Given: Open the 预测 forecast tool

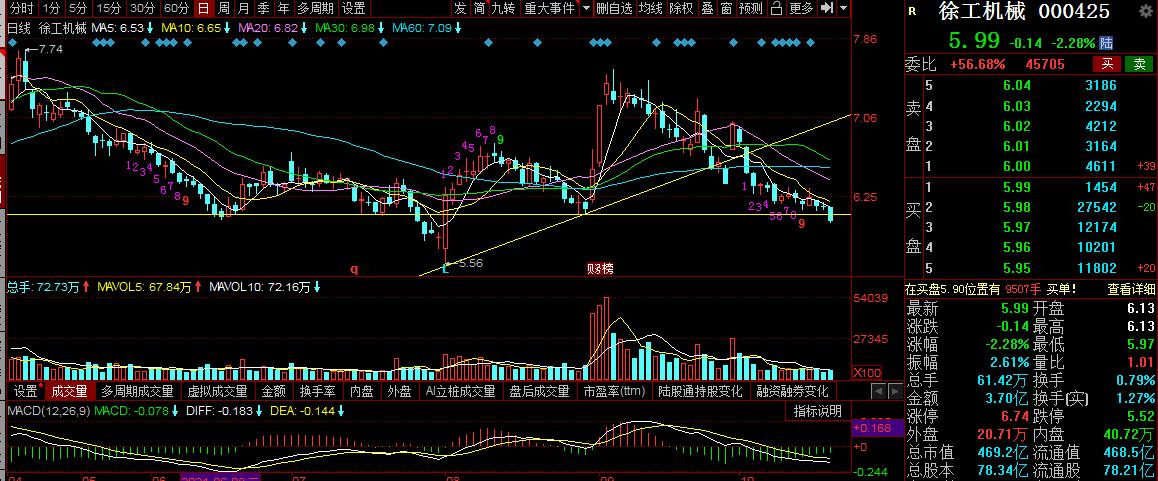Looking at the screenshot, I should 751,9.
